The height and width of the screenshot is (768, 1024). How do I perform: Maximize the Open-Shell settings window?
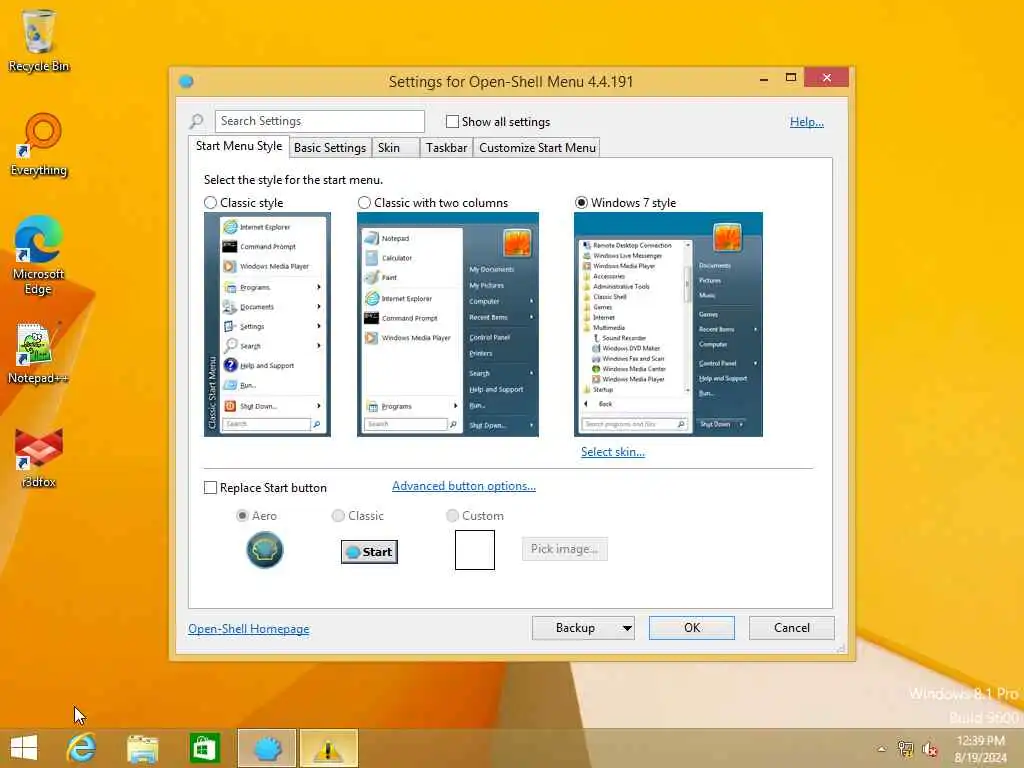(x=791, y=78)
